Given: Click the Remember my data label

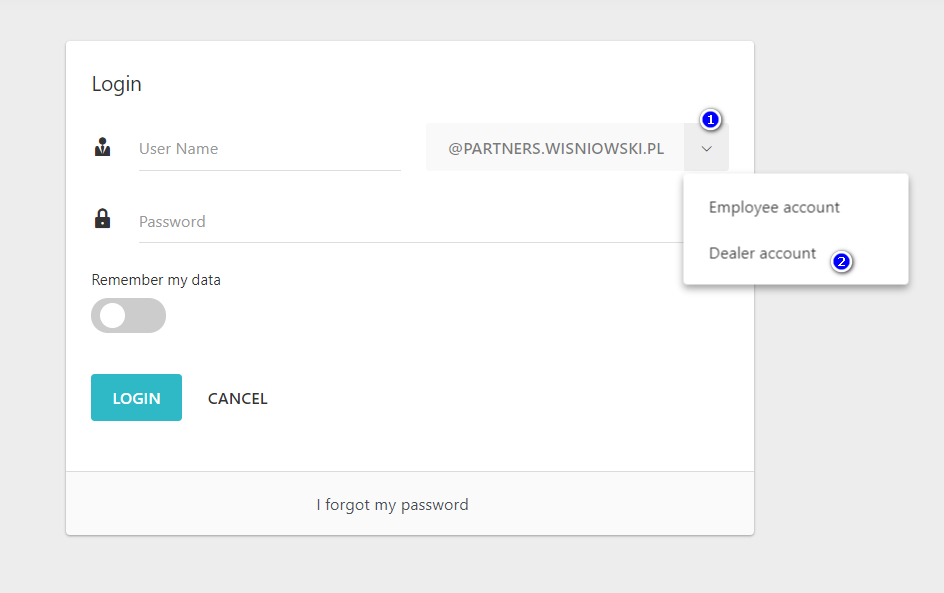Looking at the screenshot, I should point(156,280).
